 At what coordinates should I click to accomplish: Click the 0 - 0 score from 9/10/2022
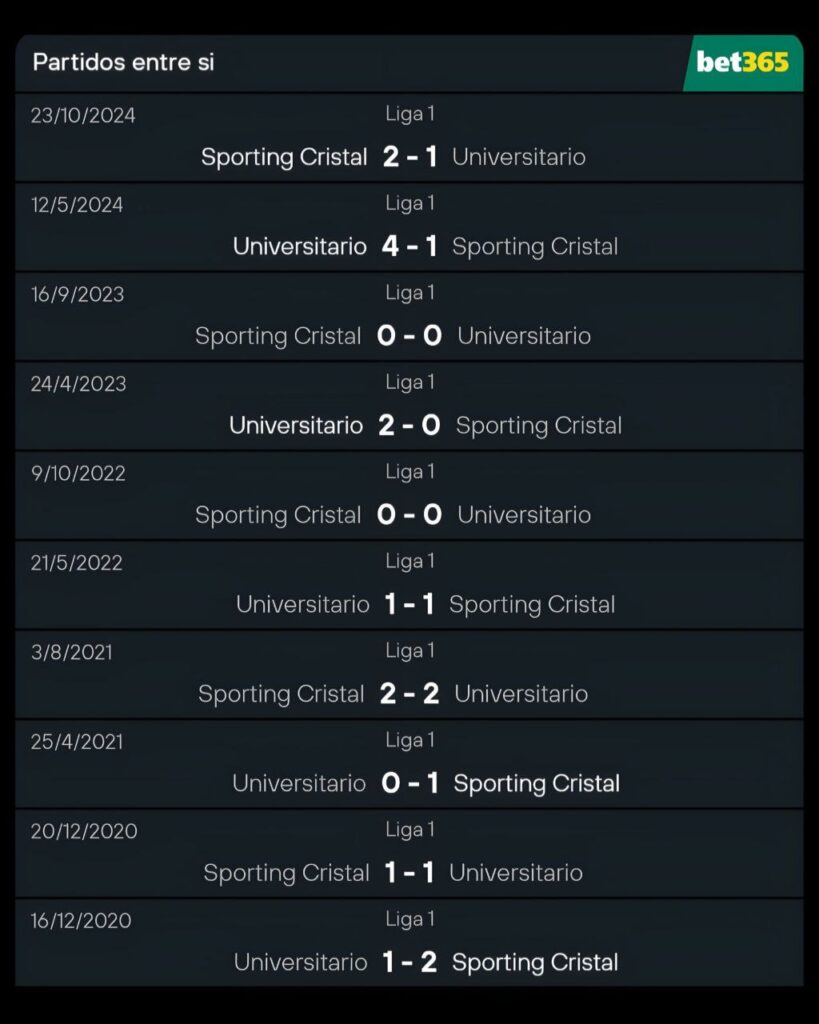(x=409, y=515)
